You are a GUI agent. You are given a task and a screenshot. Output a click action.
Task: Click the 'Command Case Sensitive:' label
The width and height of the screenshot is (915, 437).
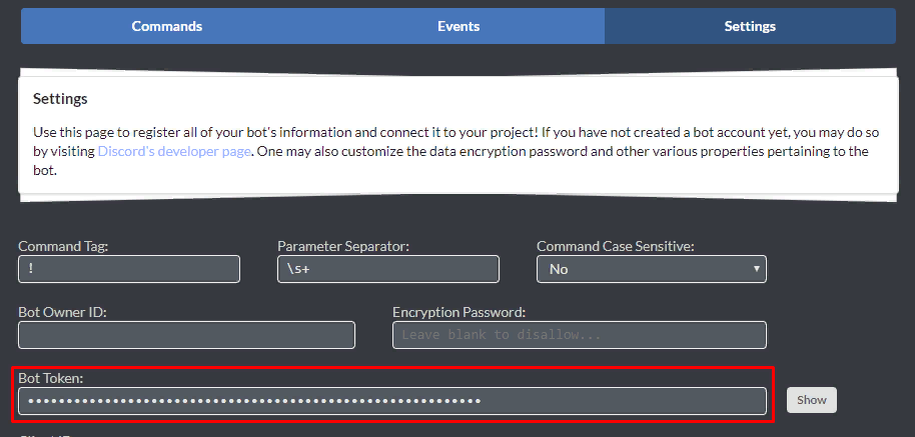(x=615, y=246)
